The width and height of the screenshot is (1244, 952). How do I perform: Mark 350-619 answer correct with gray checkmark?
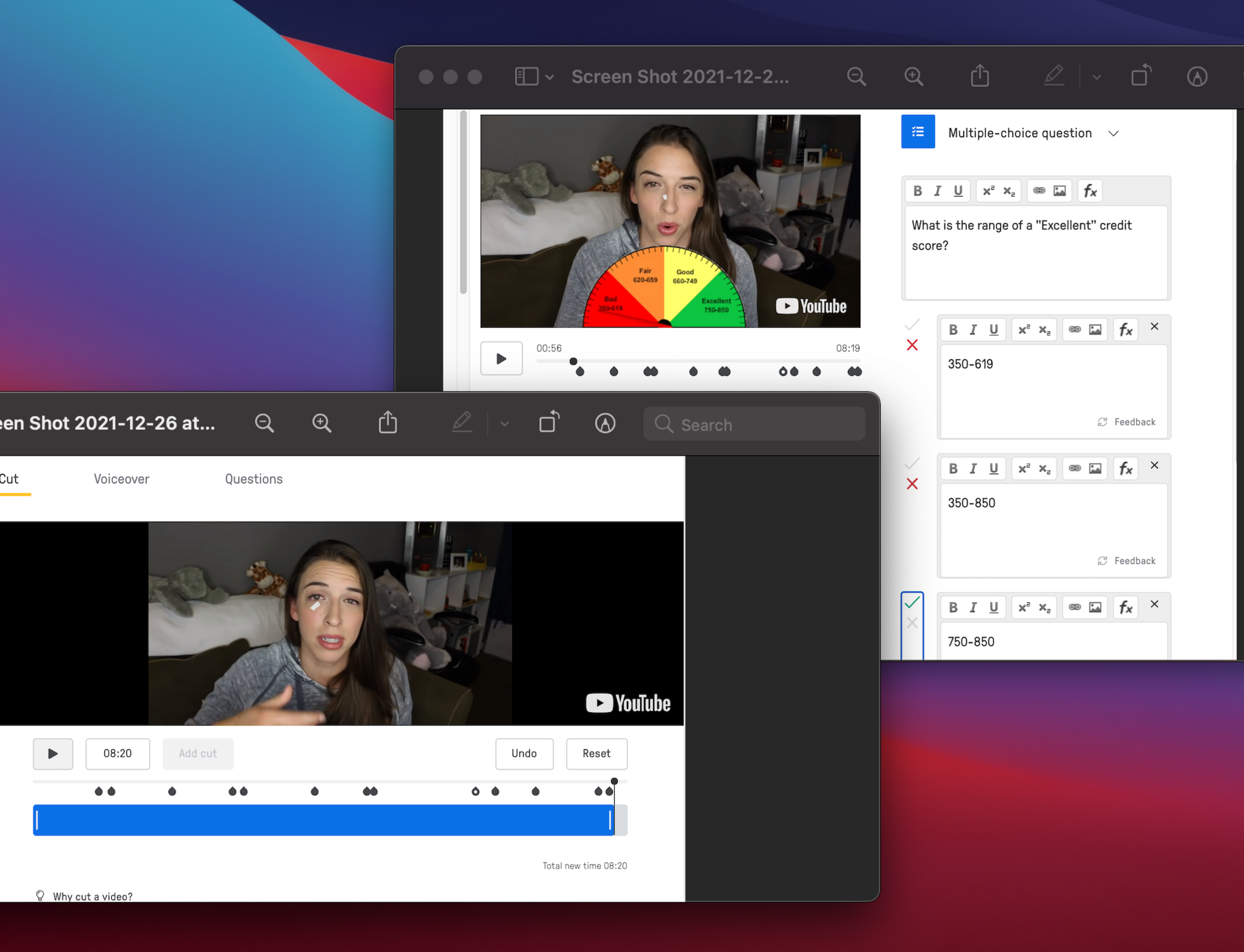[x=912, y=325]
